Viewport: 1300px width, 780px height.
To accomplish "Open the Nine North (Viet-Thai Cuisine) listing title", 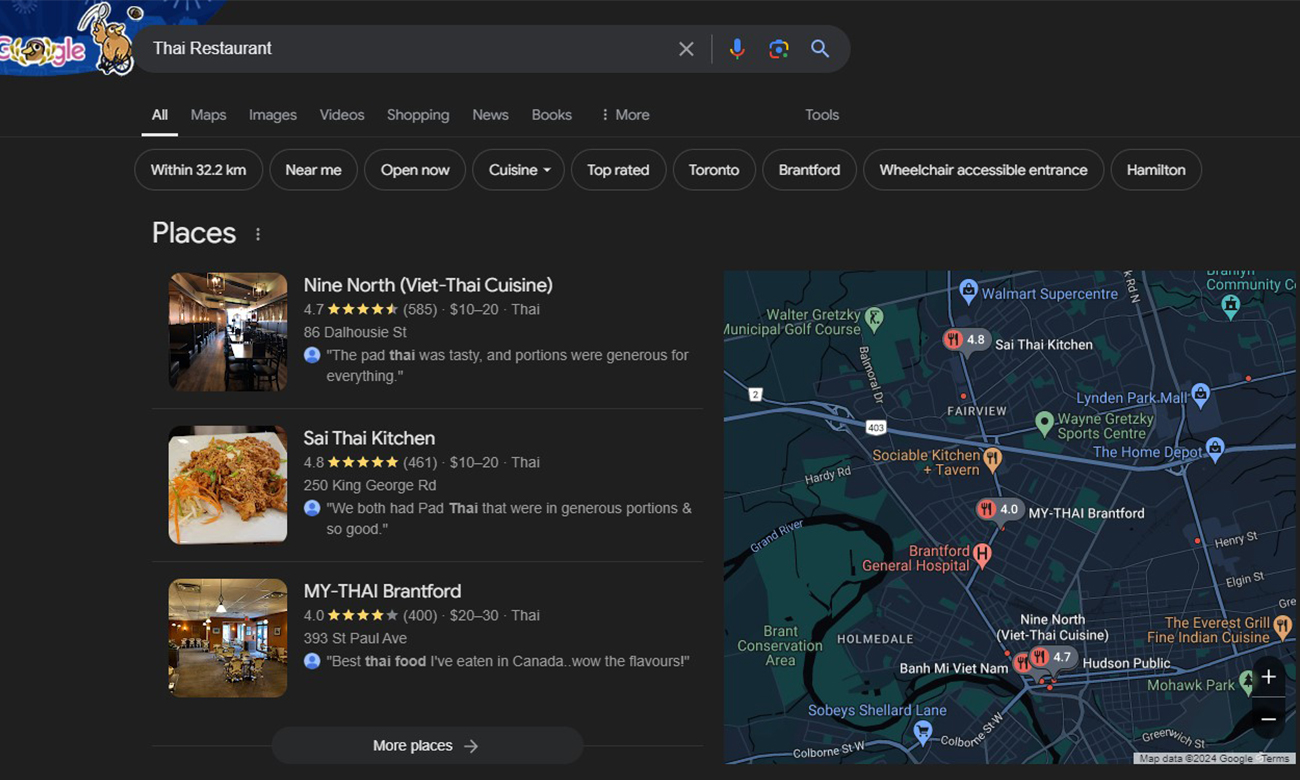I will click(428, 285).
